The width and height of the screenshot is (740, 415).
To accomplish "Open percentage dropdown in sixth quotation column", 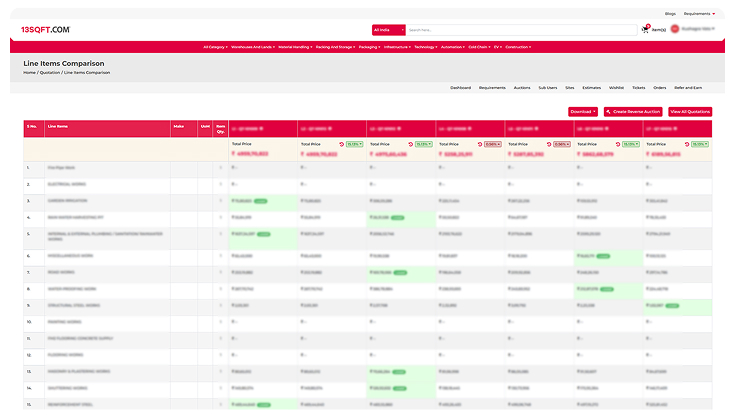I will 631,144.
